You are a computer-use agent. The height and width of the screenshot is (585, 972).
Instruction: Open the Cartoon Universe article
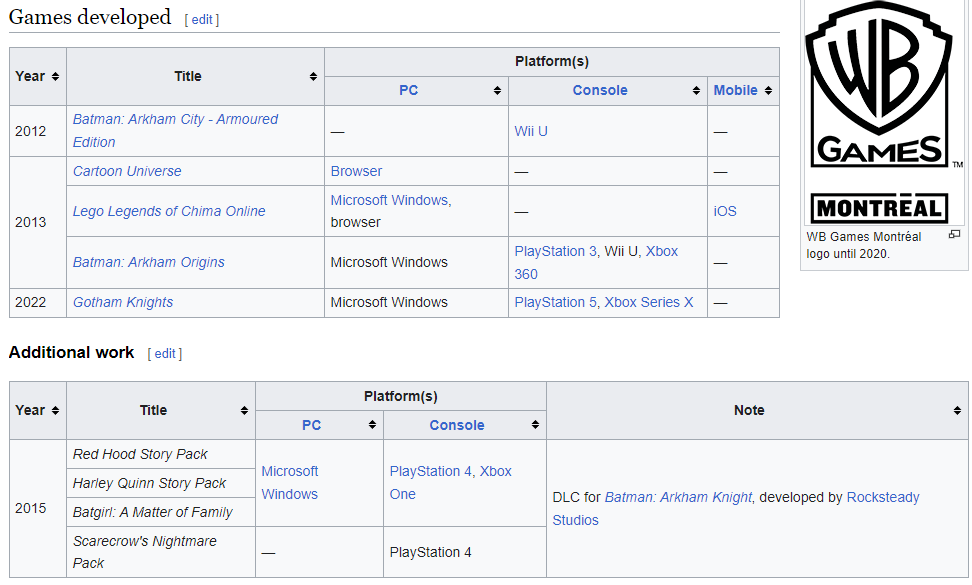(x=127, y=171)
